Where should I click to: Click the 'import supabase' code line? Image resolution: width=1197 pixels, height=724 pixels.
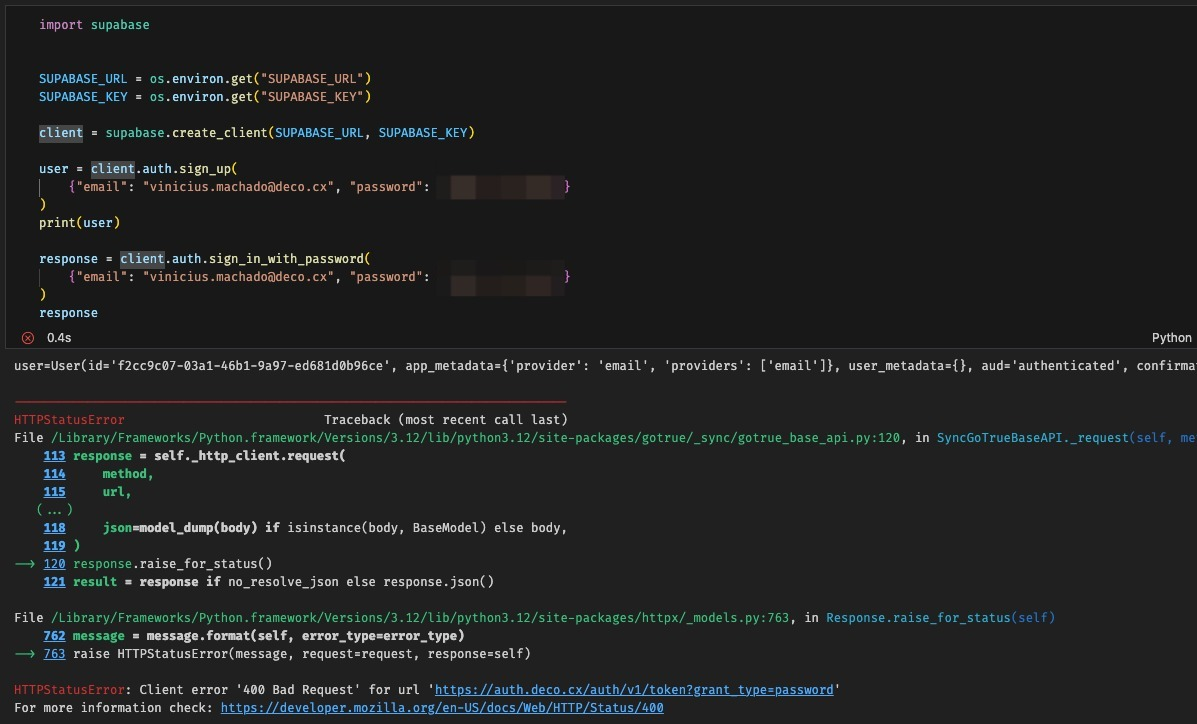(x=94, y=24)
